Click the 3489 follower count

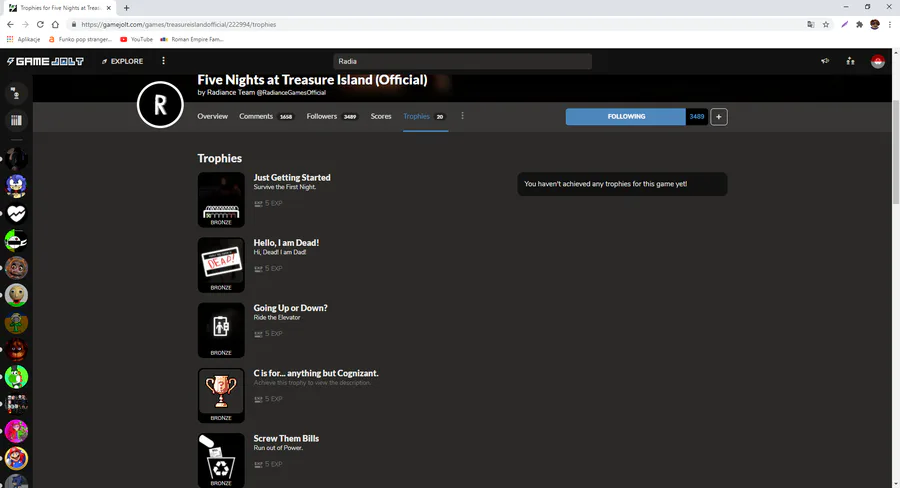[x=697, y=117]
